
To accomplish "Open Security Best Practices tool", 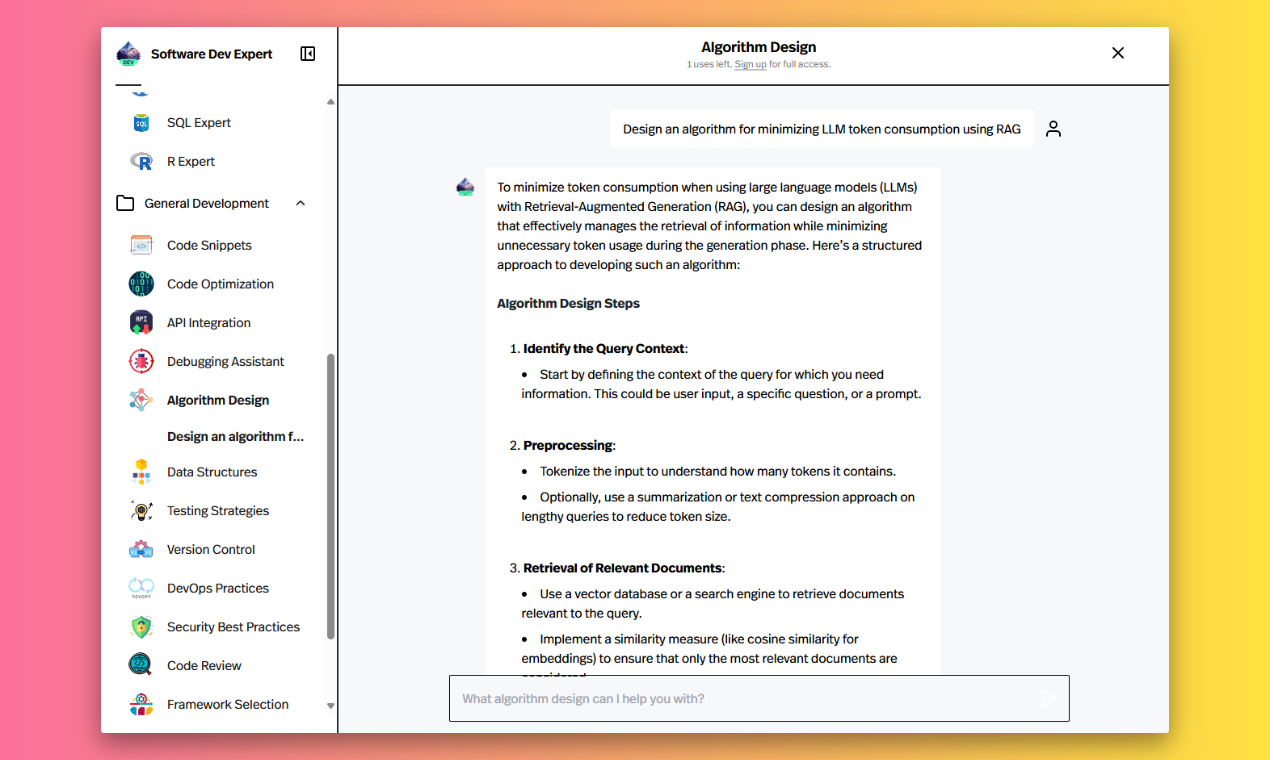I will 233,627.
